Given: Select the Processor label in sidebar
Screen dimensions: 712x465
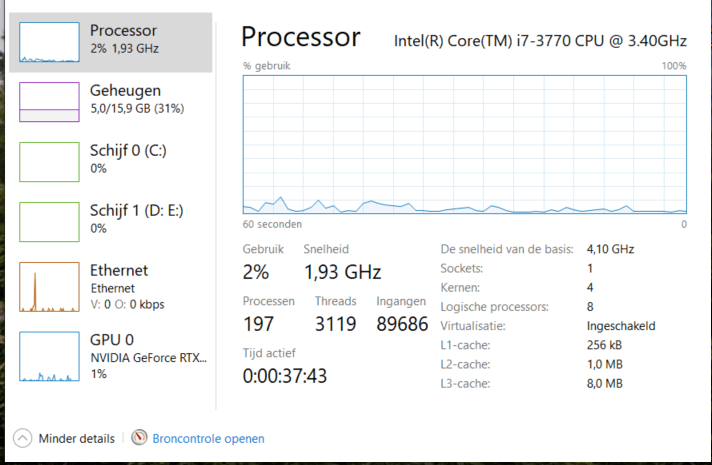Looking at the screenshot, I should (123, 31).
